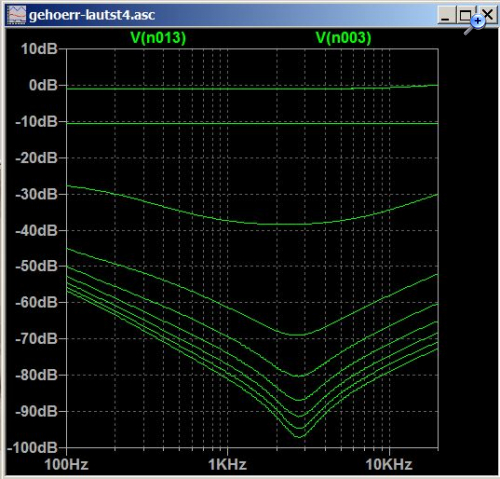Click the lowest curve's dip near -97dB
The image size is (500, 479).
[299, 437]
